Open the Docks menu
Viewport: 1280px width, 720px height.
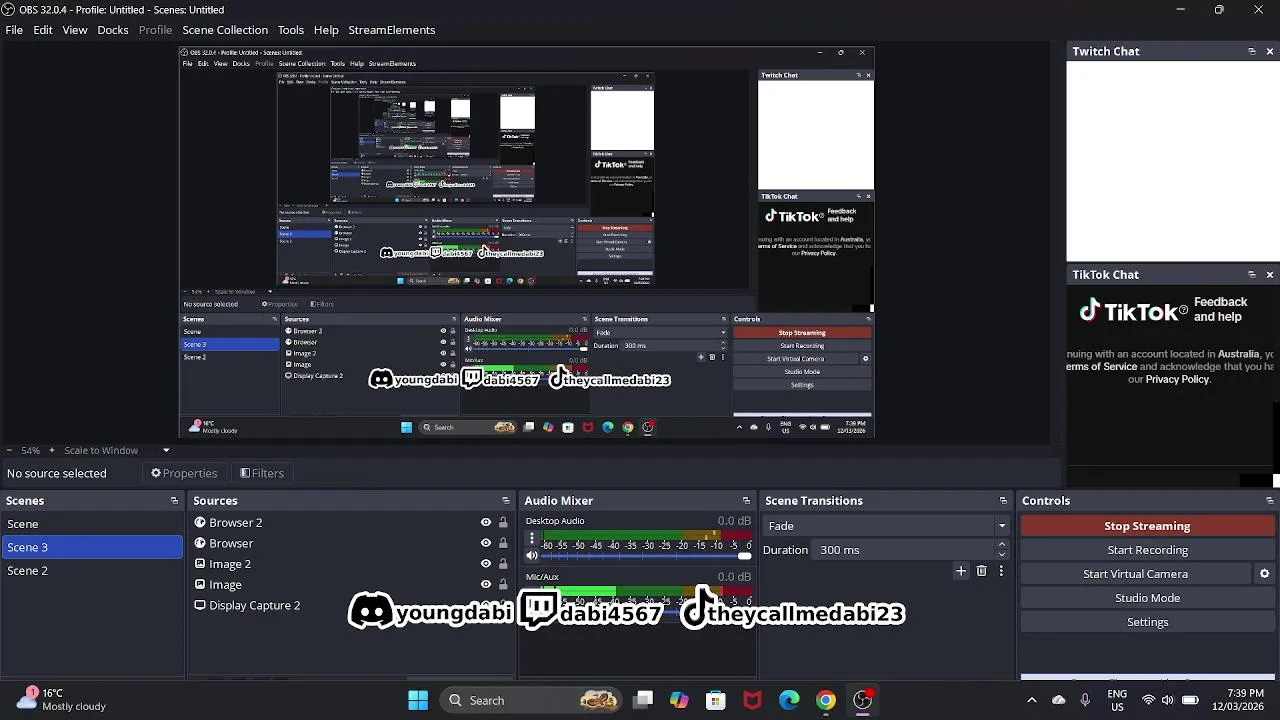coord(113,30)
